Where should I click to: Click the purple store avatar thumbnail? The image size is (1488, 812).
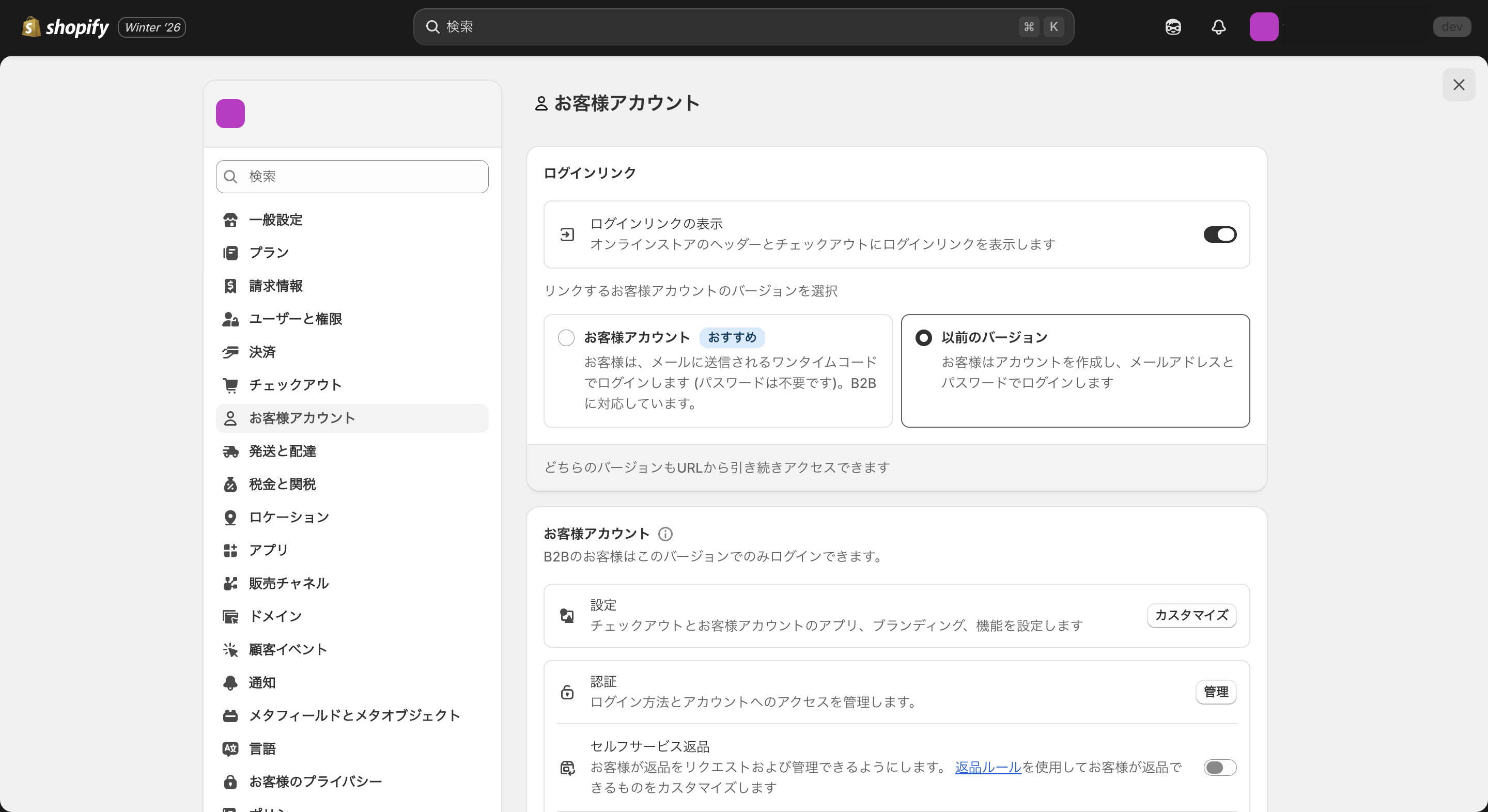click(230, 113)
